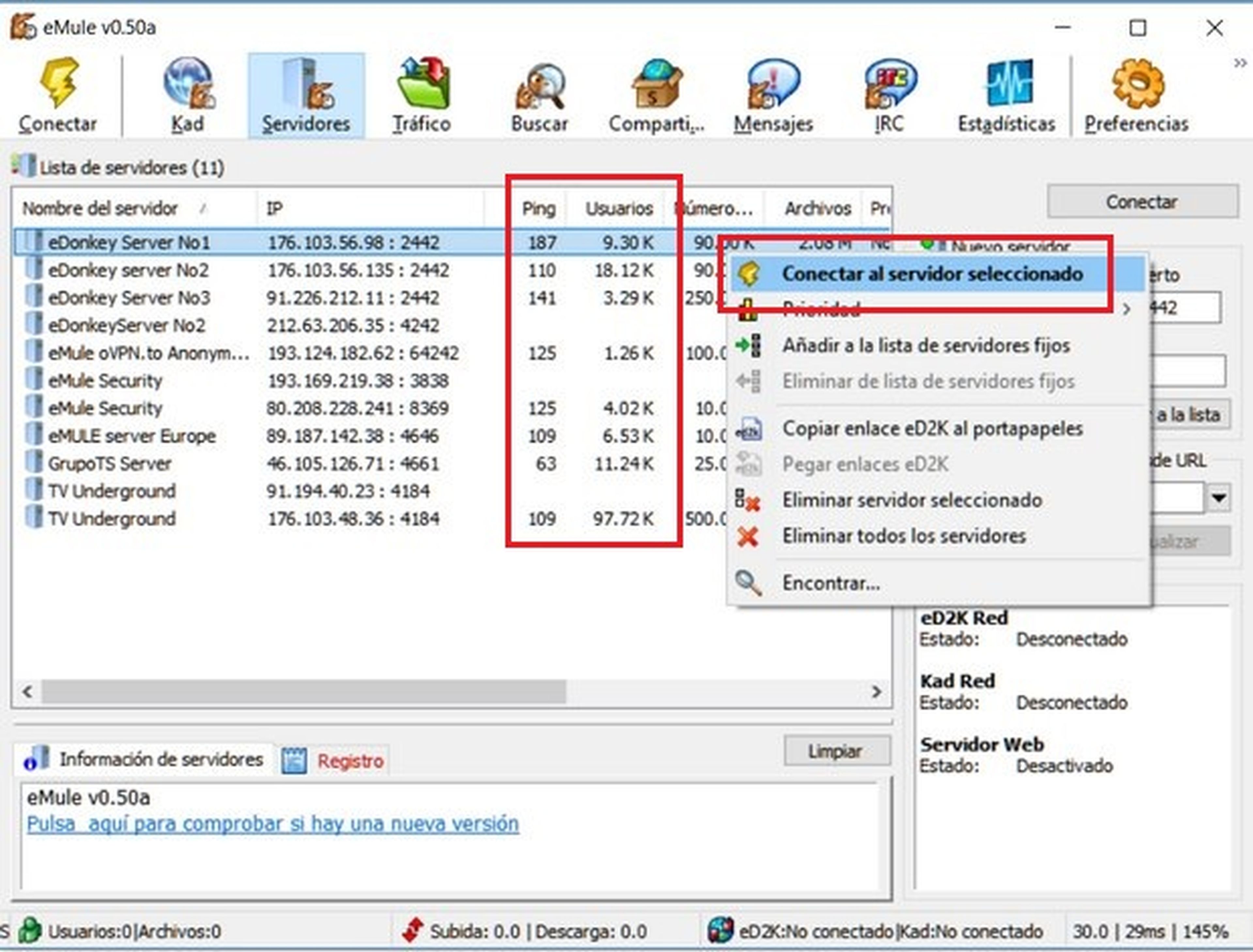Screen dimensions: 1253x952
Task: Click the add to static servers icon
Action: point(748,346)
